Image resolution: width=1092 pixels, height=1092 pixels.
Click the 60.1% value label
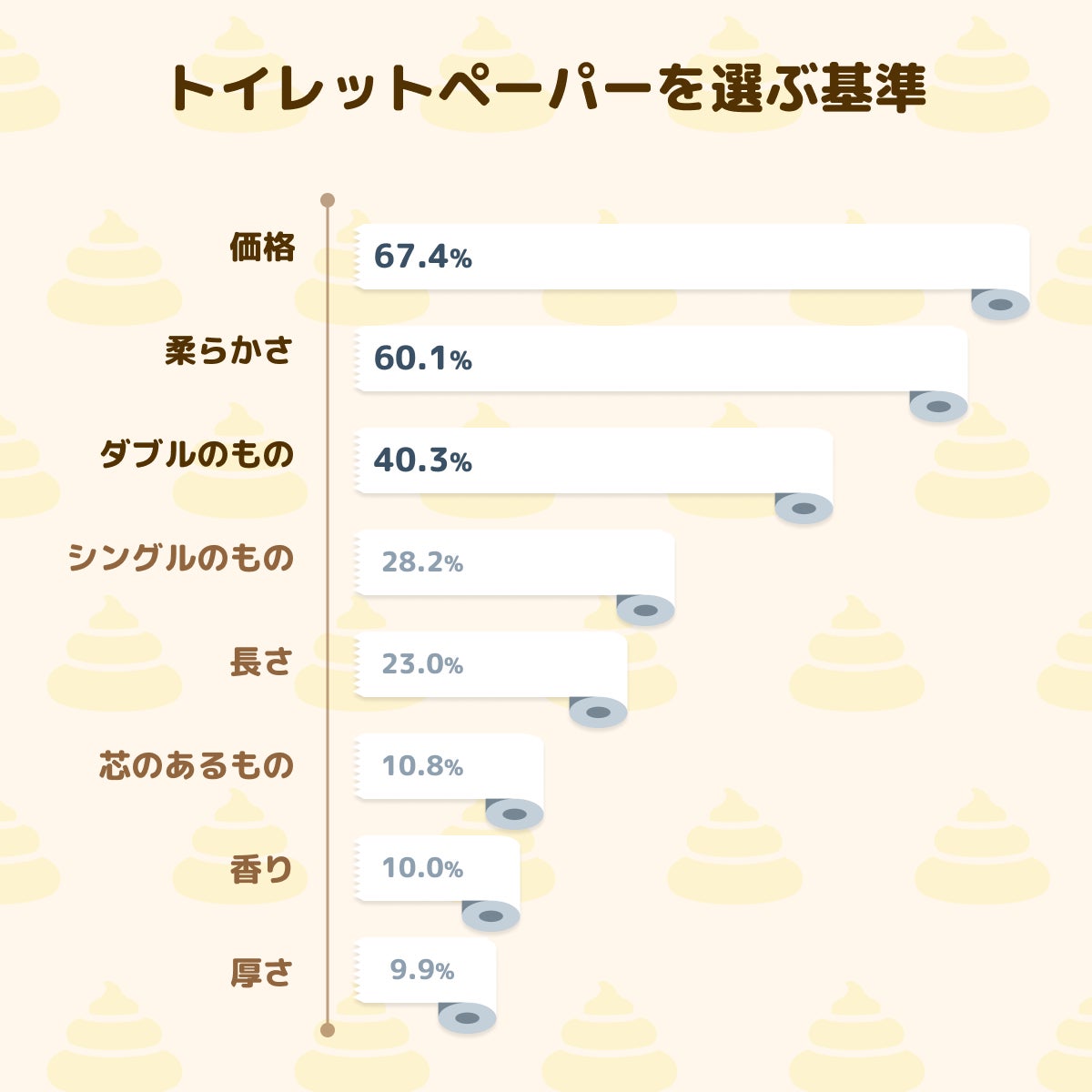click(x=422, y=359)
